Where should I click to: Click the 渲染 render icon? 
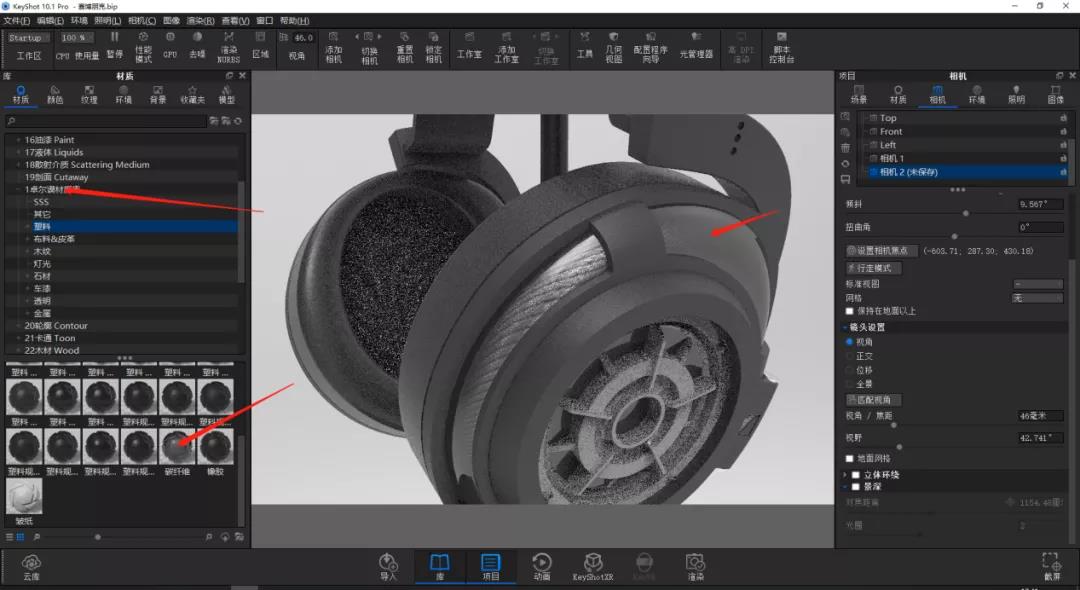(695, 567)
